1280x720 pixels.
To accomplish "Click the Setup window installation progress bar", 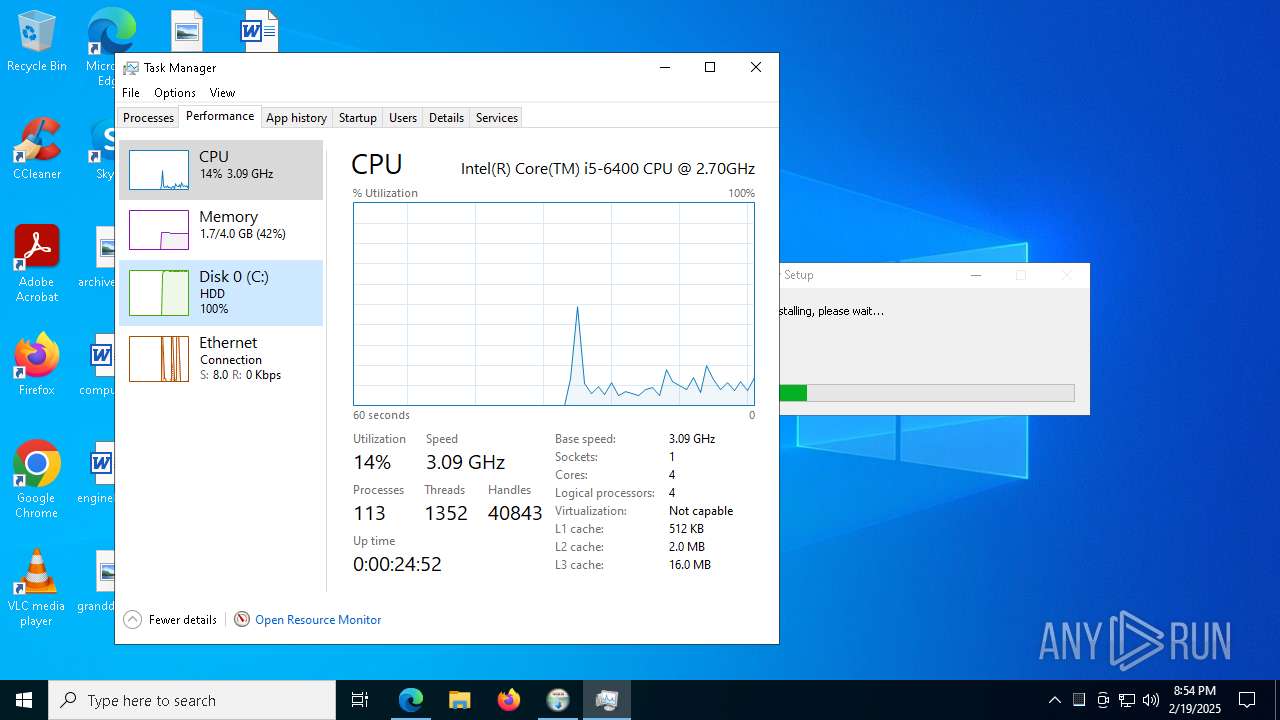I will coord(927,393).
